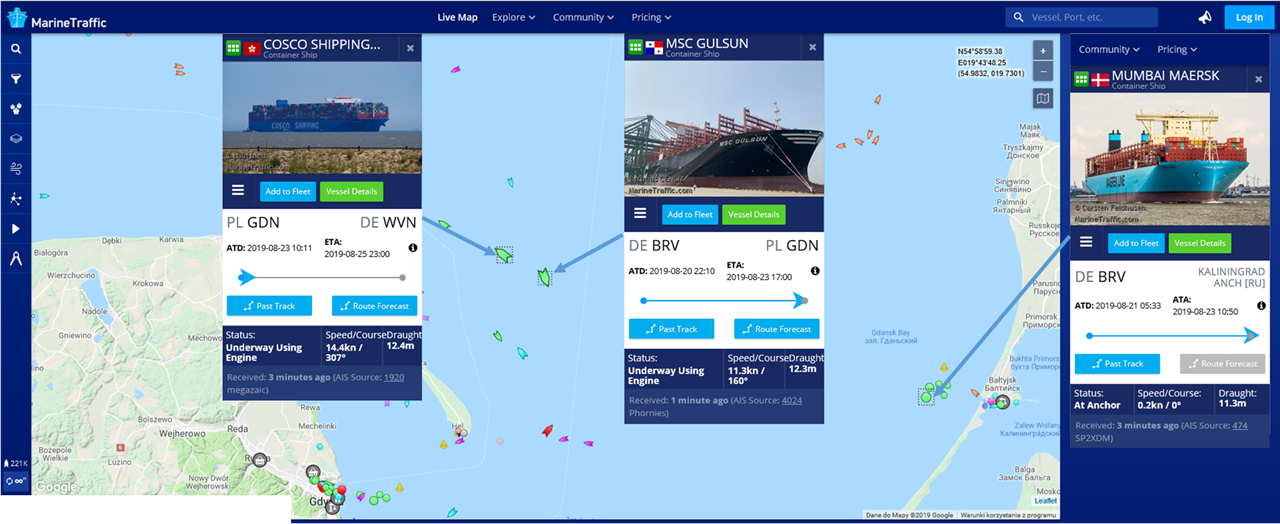The width and height of the screenshot is (1280, 524).
Task: Click MSC GULSUN voyage progress bar
Action: [x=724, y=300]
